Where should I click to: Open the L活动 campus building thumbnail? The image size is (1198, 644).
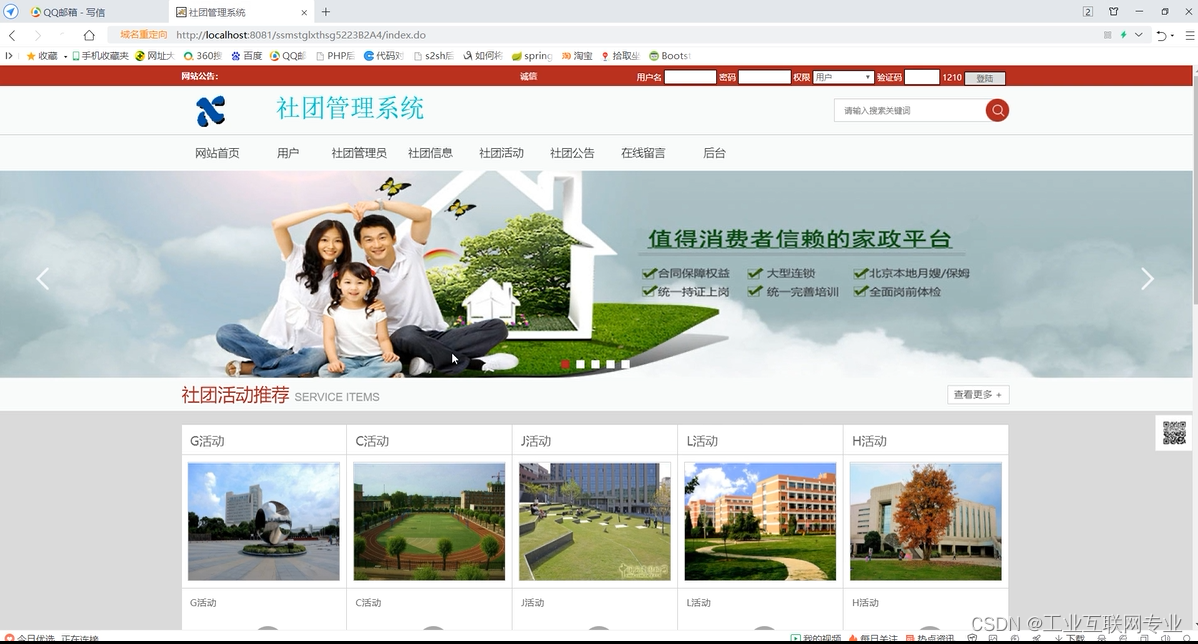760,521
